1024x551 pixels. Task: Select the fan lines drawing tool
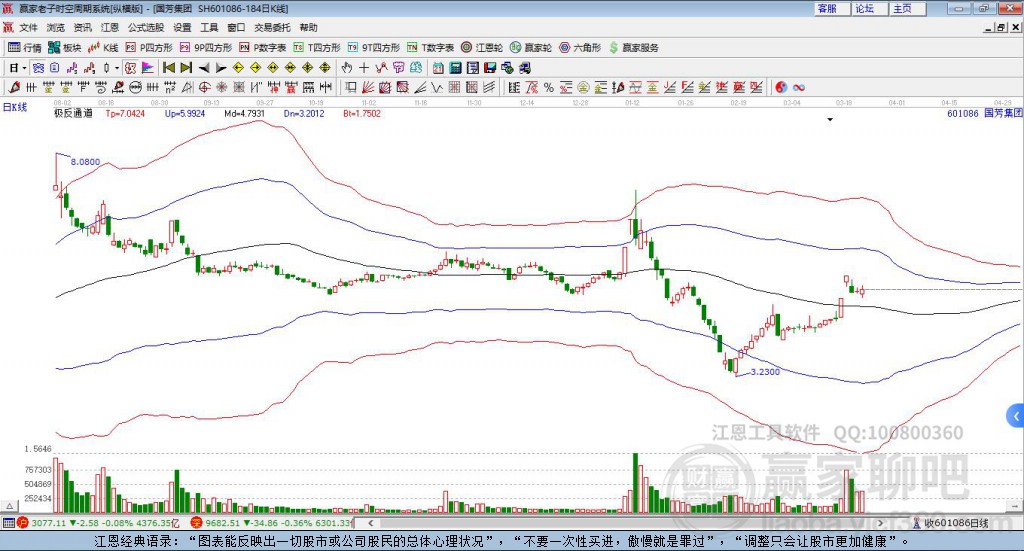[368, 87]
